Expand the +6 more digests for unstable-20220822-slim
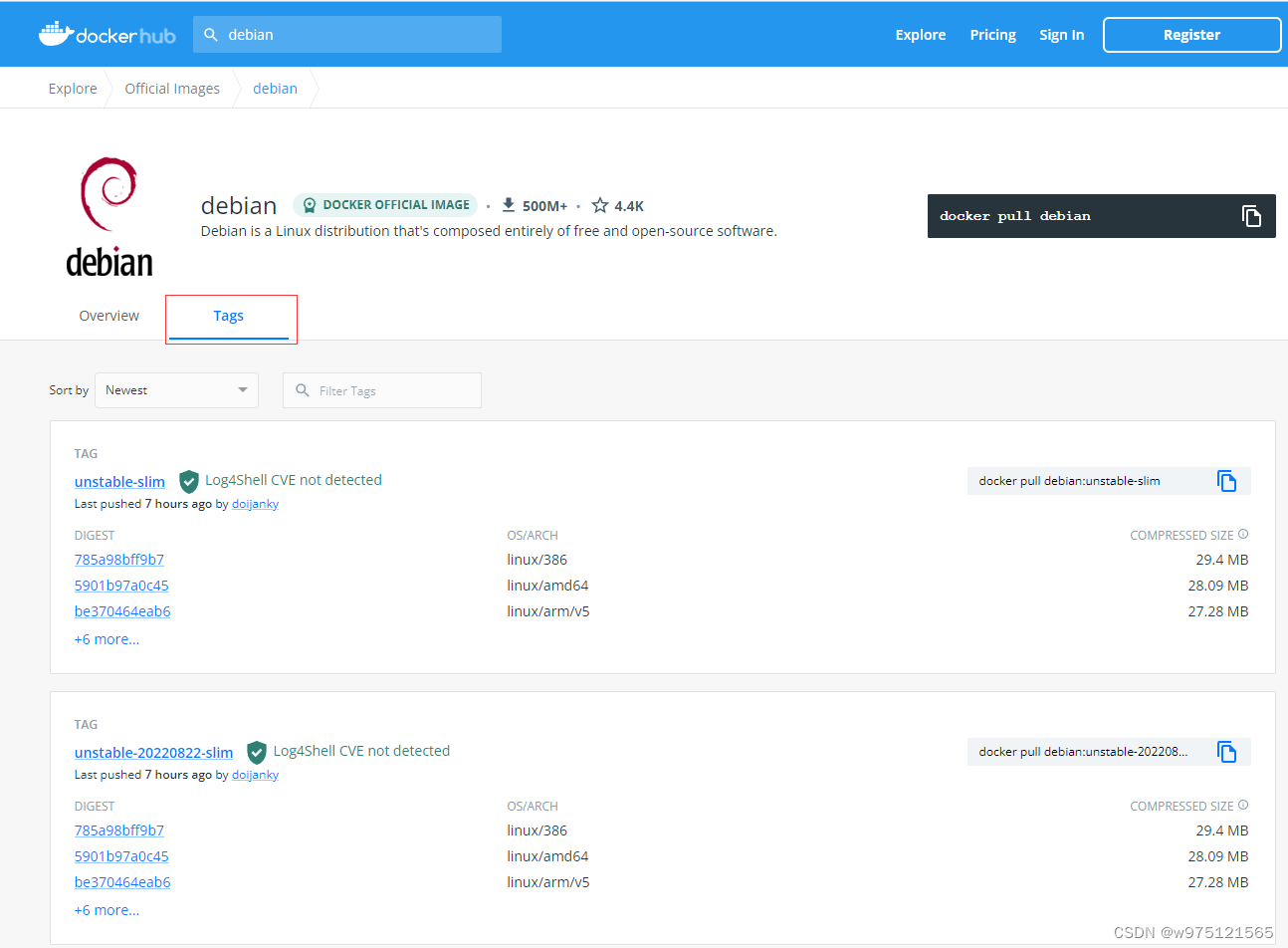Screen dimensions: 1288x948 pyautogui.click(x=107, y=909)
